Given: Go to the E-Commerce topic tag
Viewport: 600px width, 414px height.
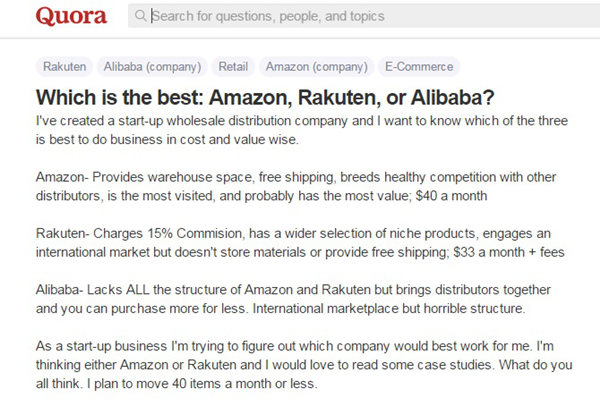Looking at the screenshot, I should [418, 68].
